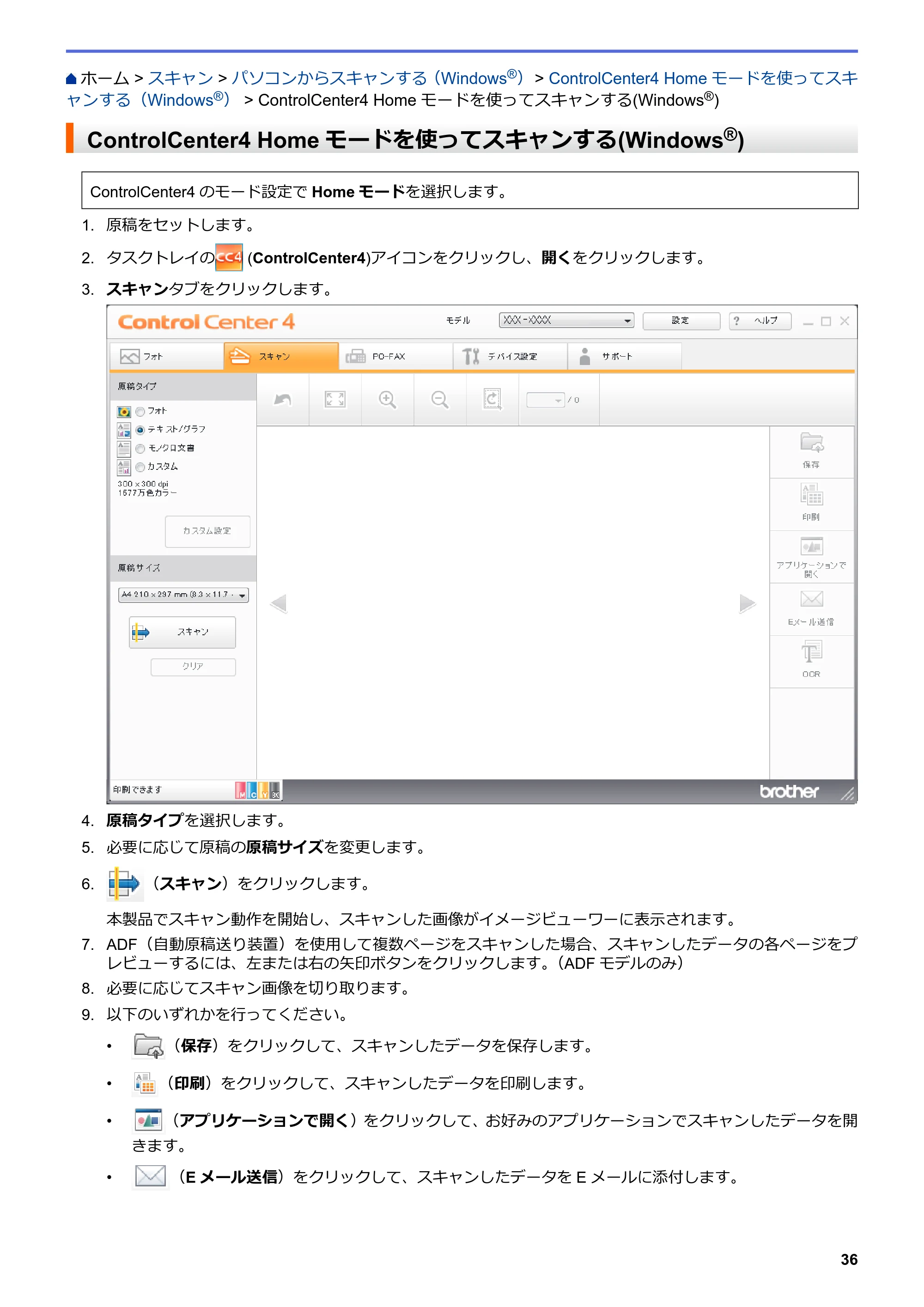Viewport: 924px width, 1307px height.
Task: Click the rotate/crop icon in the viewer toolbar
Action: (x=492, y=400)
